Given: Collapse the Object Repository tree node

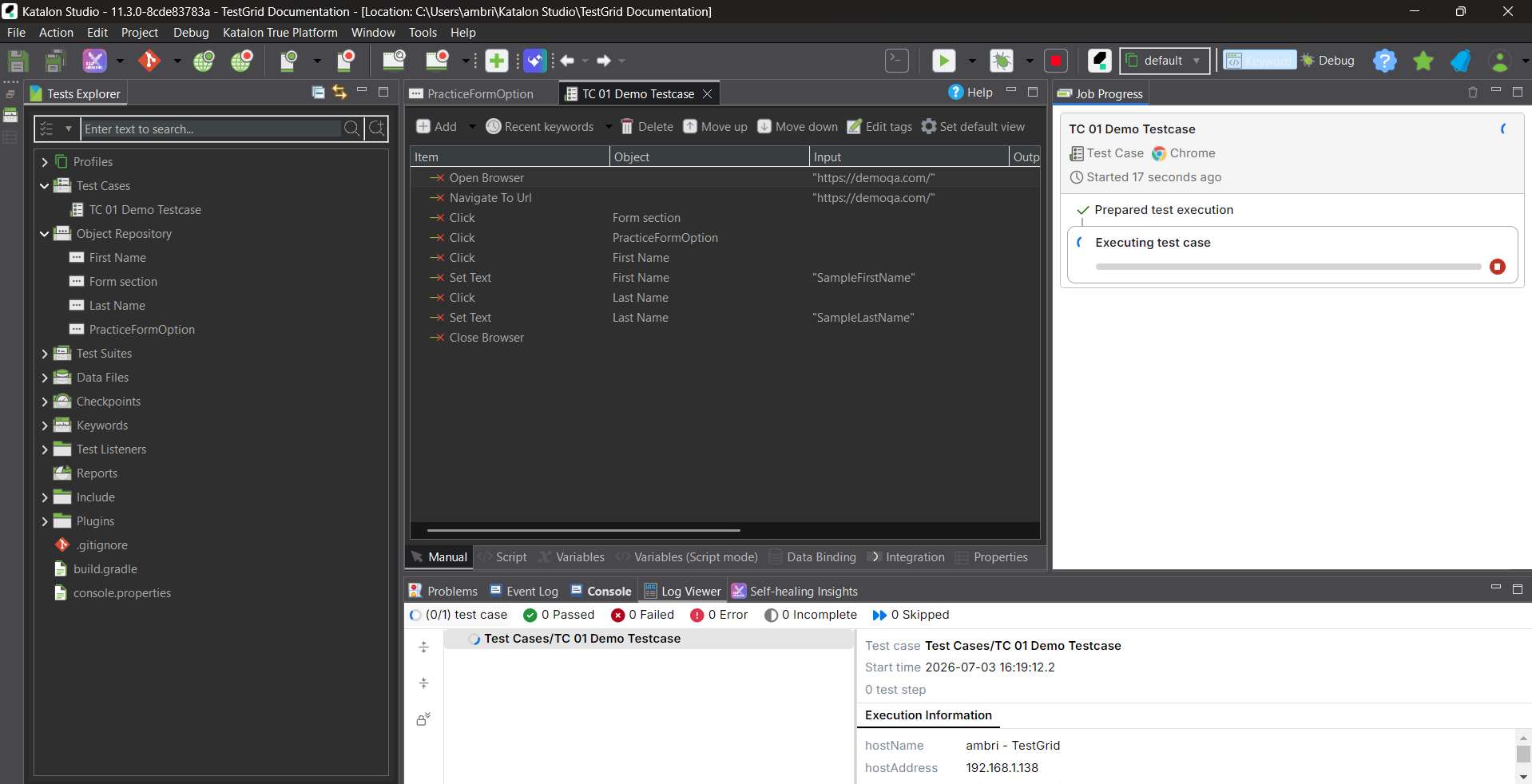Looking at the screenshot, I should coord(45,234).
